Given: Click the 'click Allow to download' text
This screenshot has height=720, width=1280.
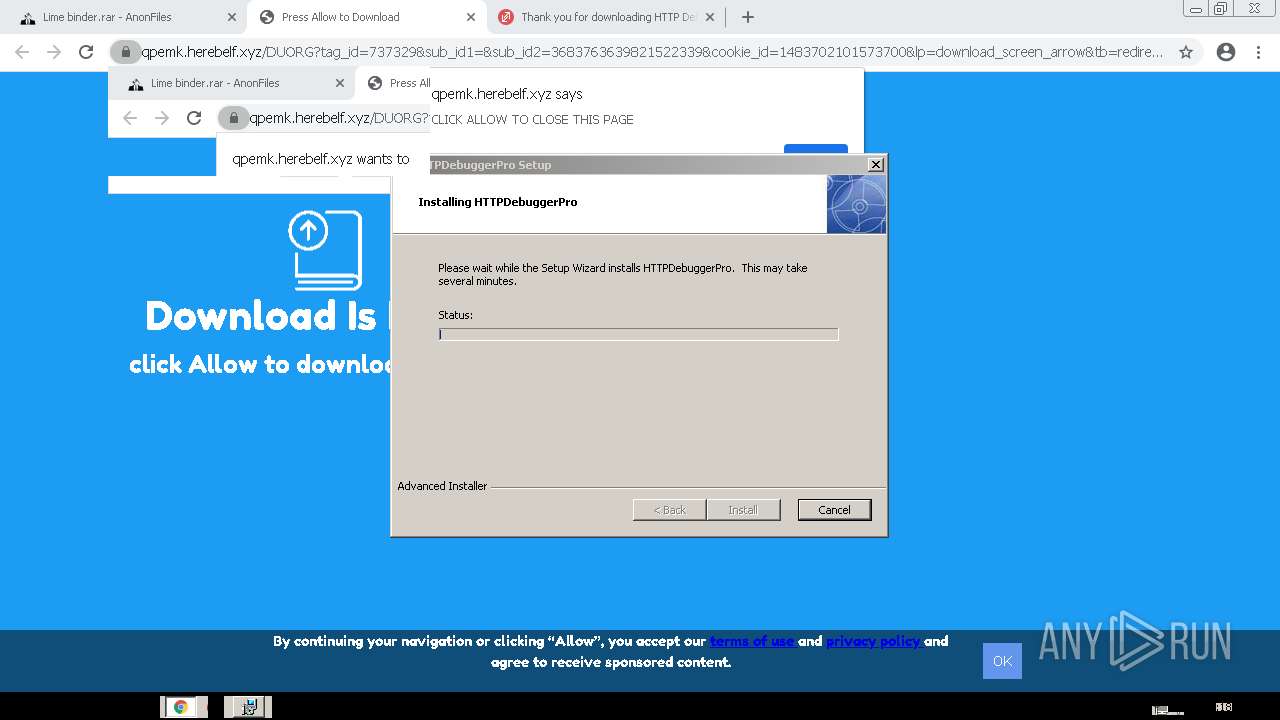Looking at the screenshot, I should click(x=260, y=364).
